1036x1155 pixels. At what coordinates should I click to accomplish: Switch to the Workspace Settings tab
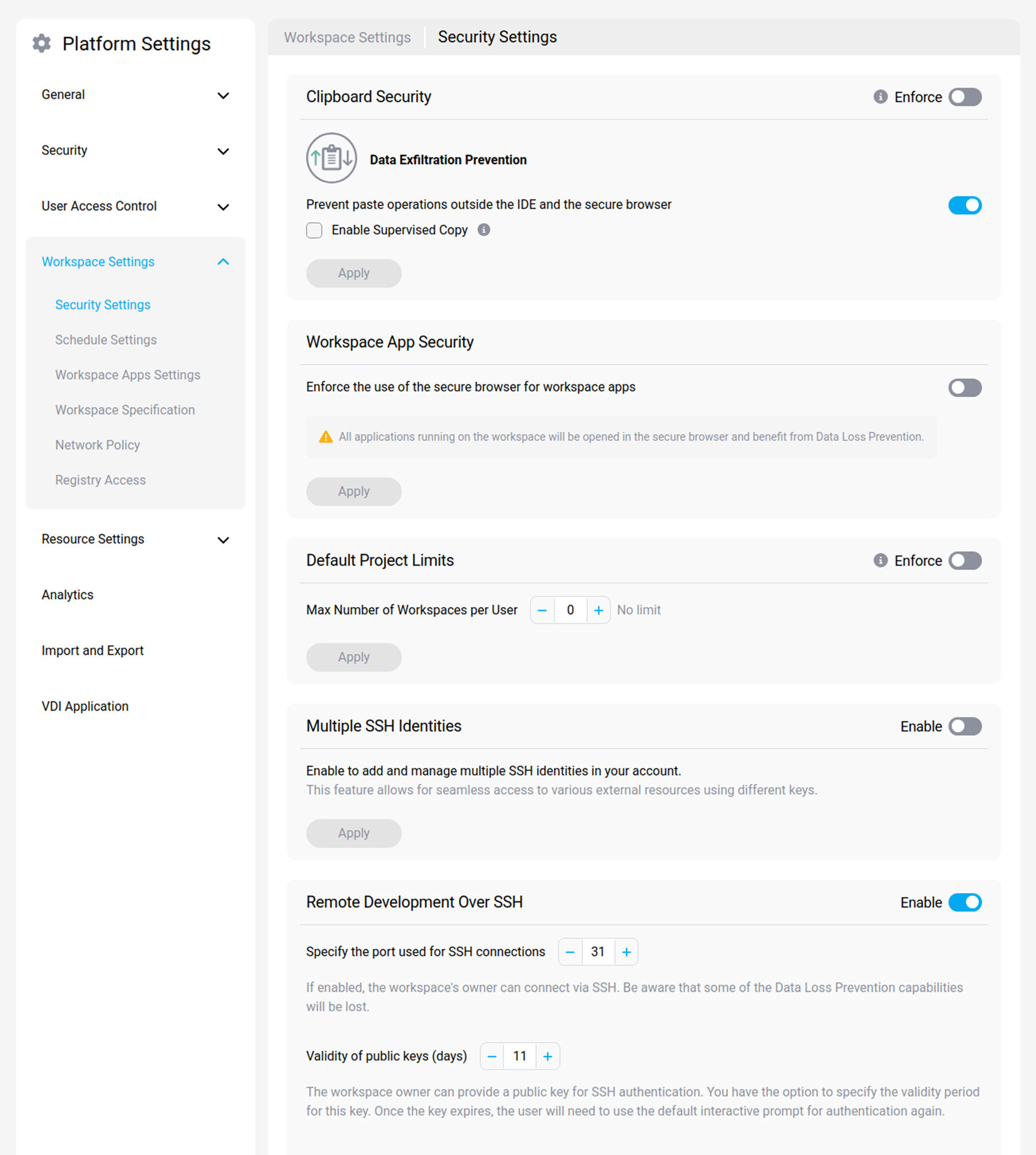click(346, 37)
